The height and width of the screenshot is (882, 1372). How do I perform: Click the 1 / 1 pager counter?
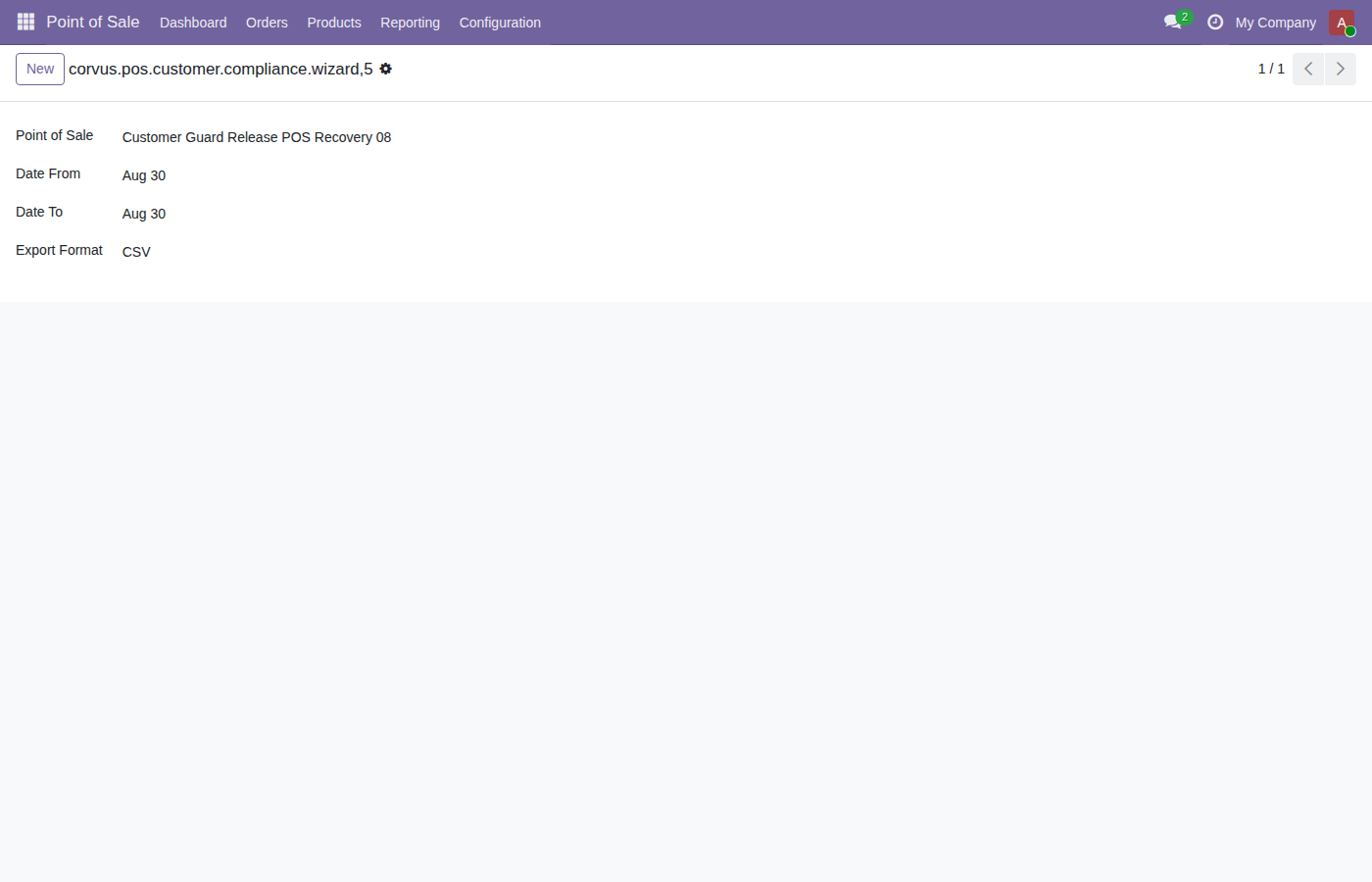click(x=1271, y=69)
